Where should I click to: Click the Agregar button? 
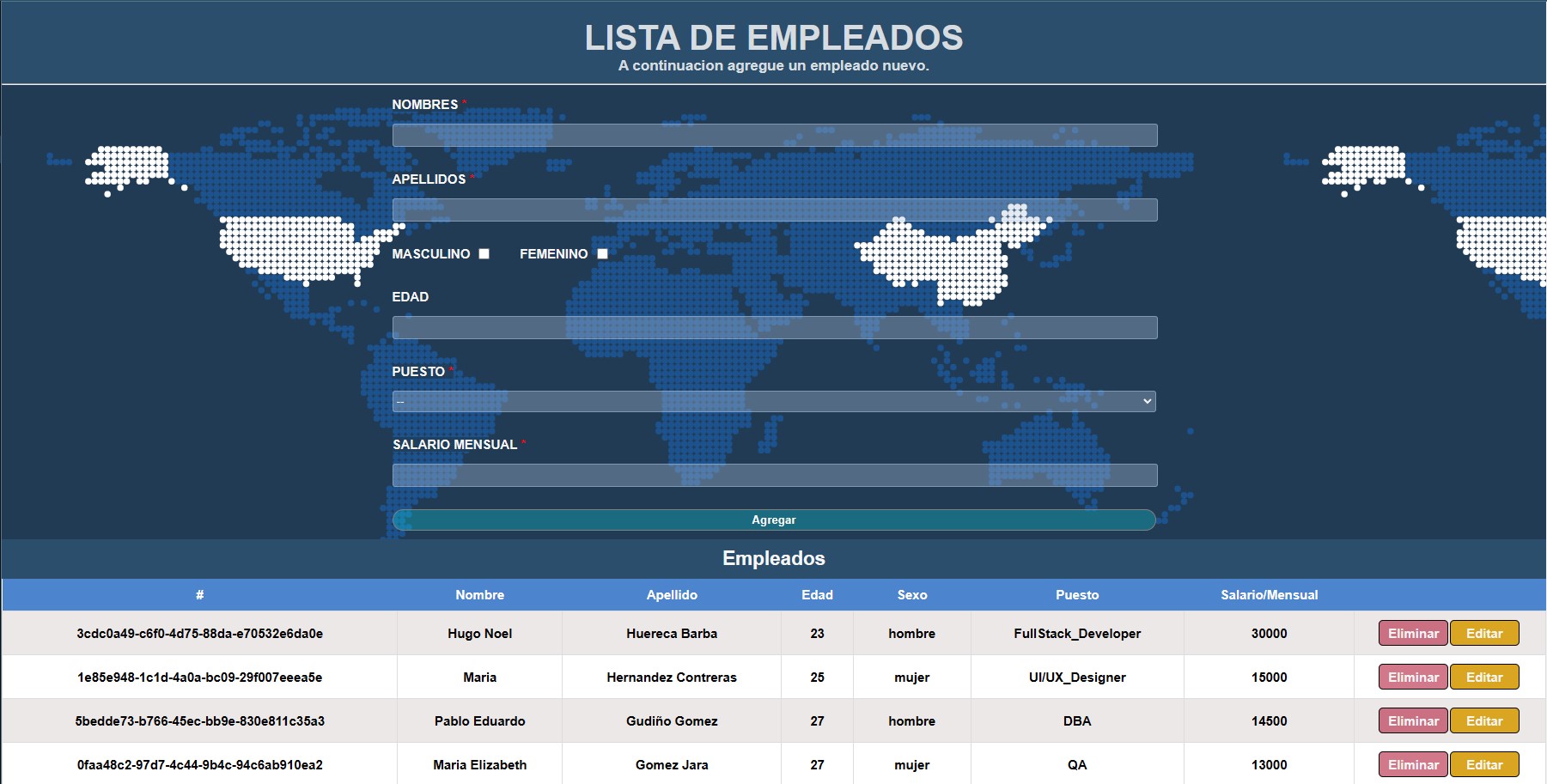pos(774,520)
